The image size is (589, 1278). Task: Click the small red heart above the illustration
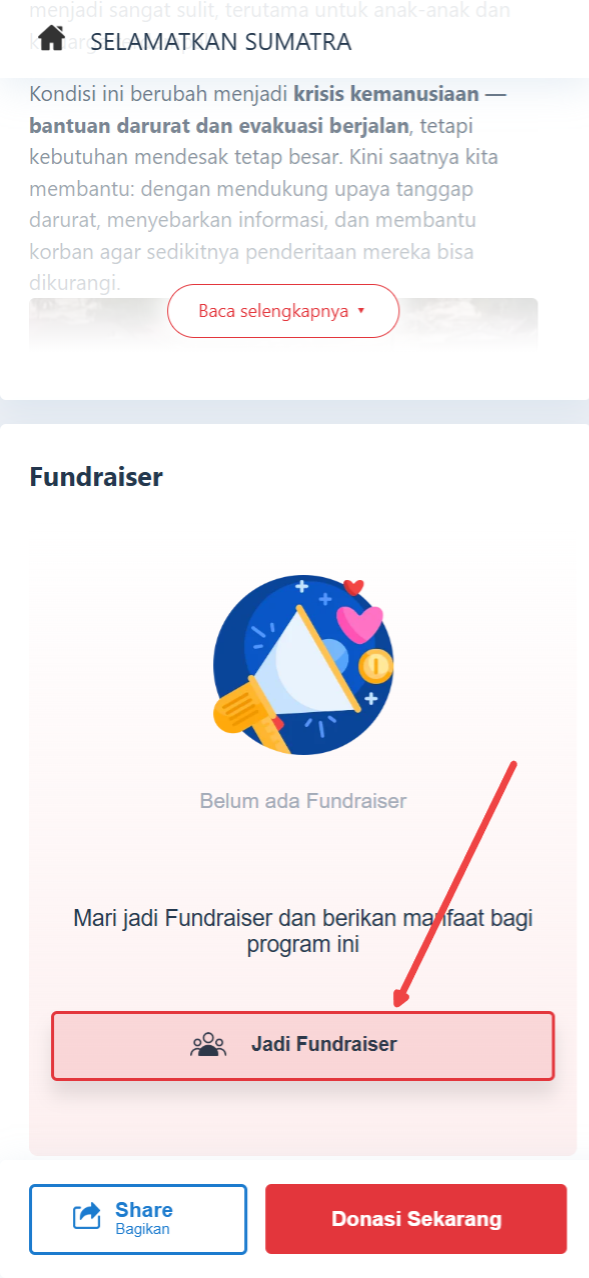pos(352,587)
